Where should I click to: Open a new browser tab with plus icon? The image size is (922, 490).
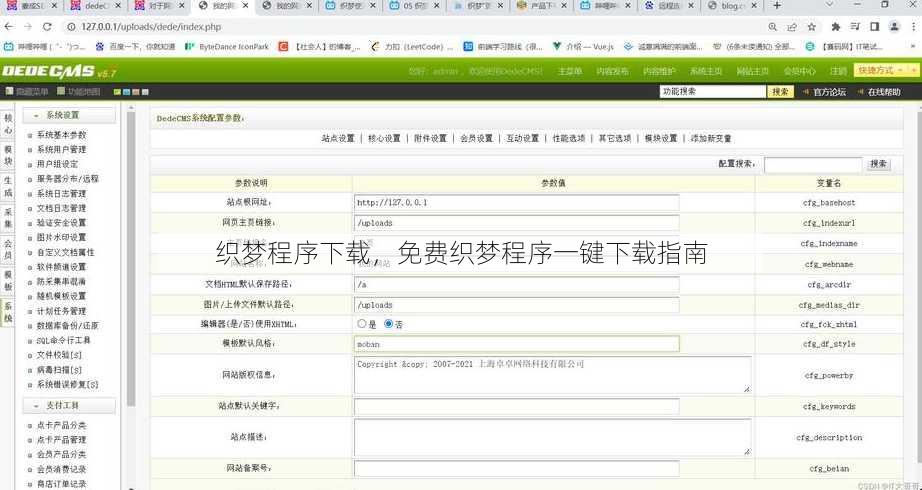coord(777,5)
